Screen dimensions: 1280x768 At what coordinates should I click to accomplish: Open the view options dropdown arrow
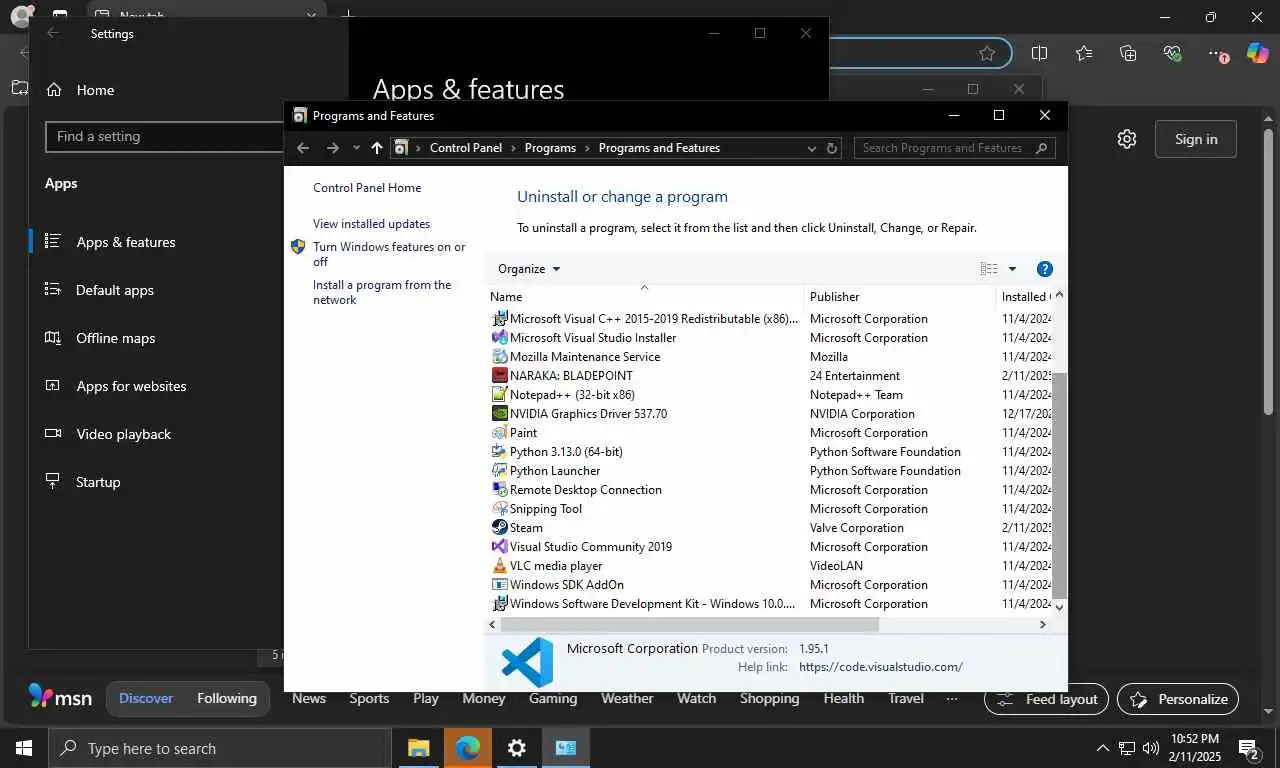1012,269
